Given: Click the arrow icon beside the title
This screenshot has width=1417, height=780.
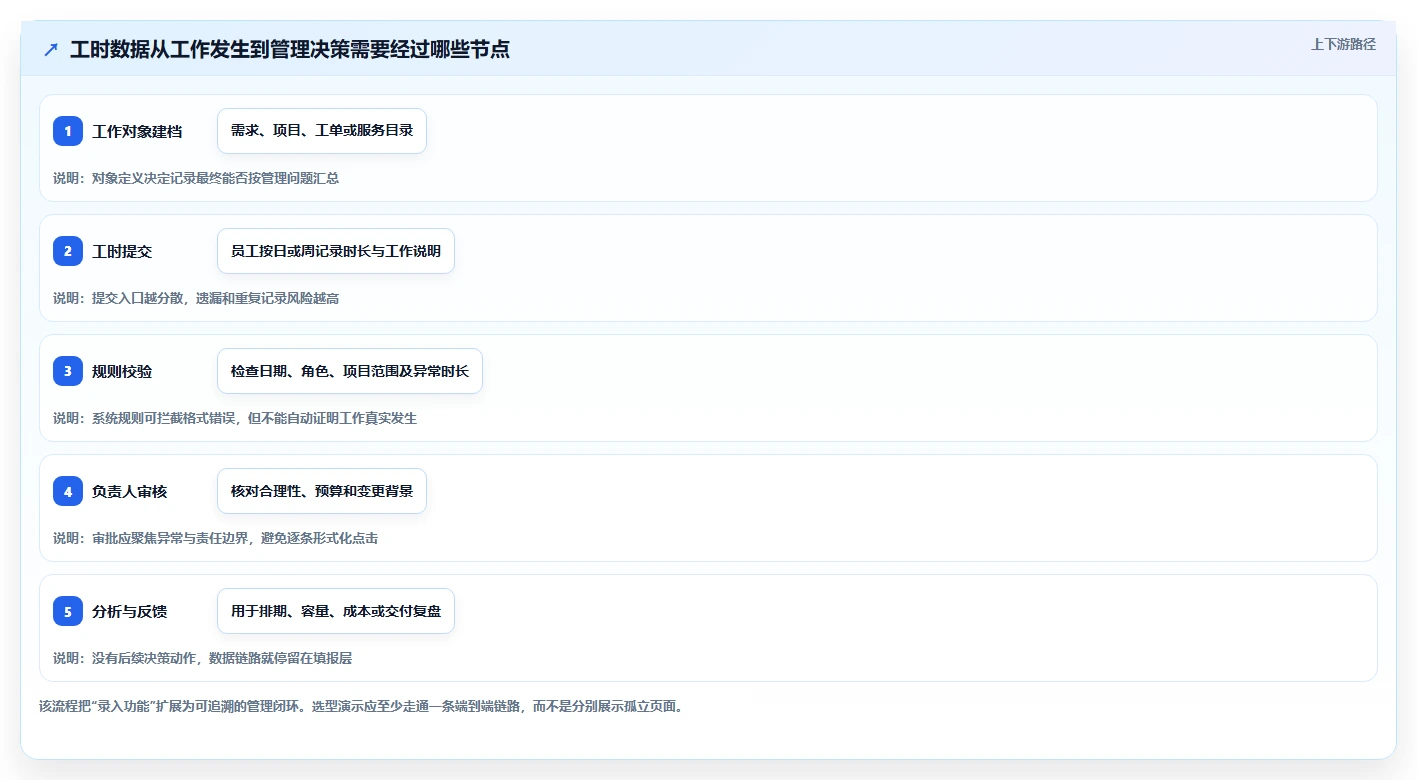Looking at the screenshot, I should coord(51,49).
